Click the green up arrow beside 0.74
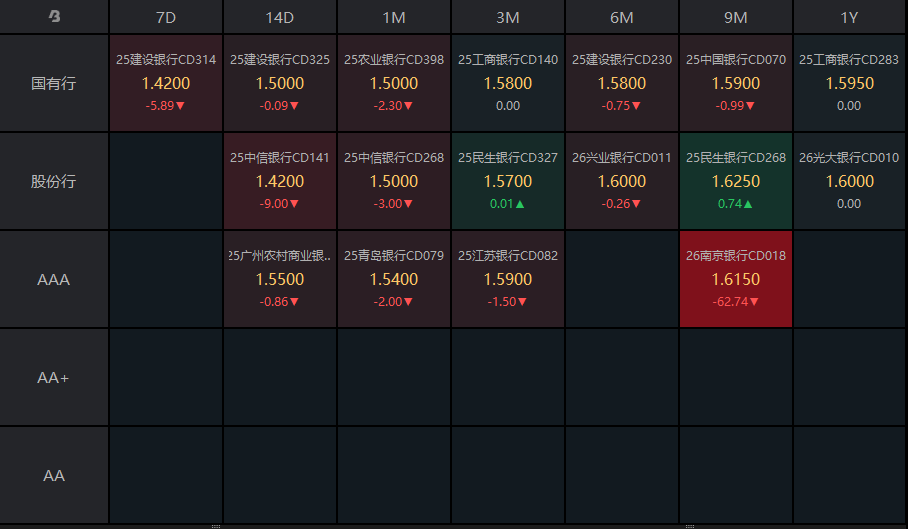 point(749,204)
